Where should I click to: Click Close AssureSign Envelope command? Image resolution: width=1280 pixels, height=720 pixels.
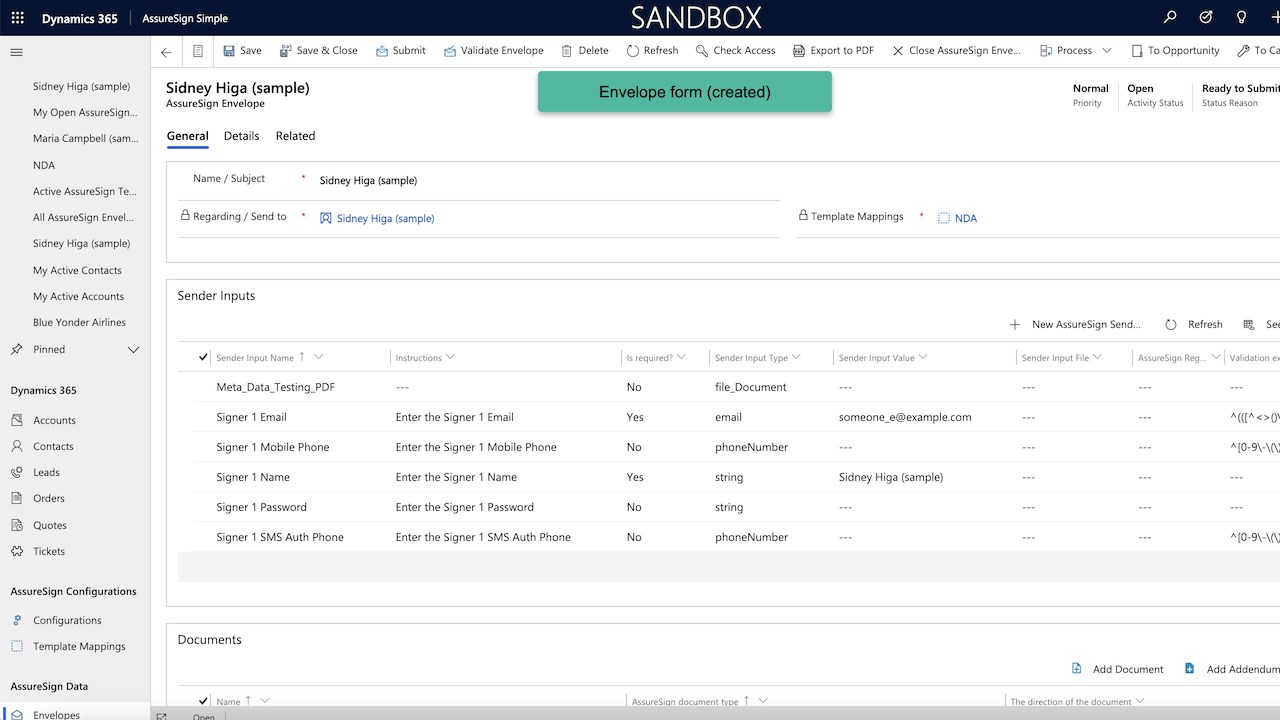tap(957, 51)
